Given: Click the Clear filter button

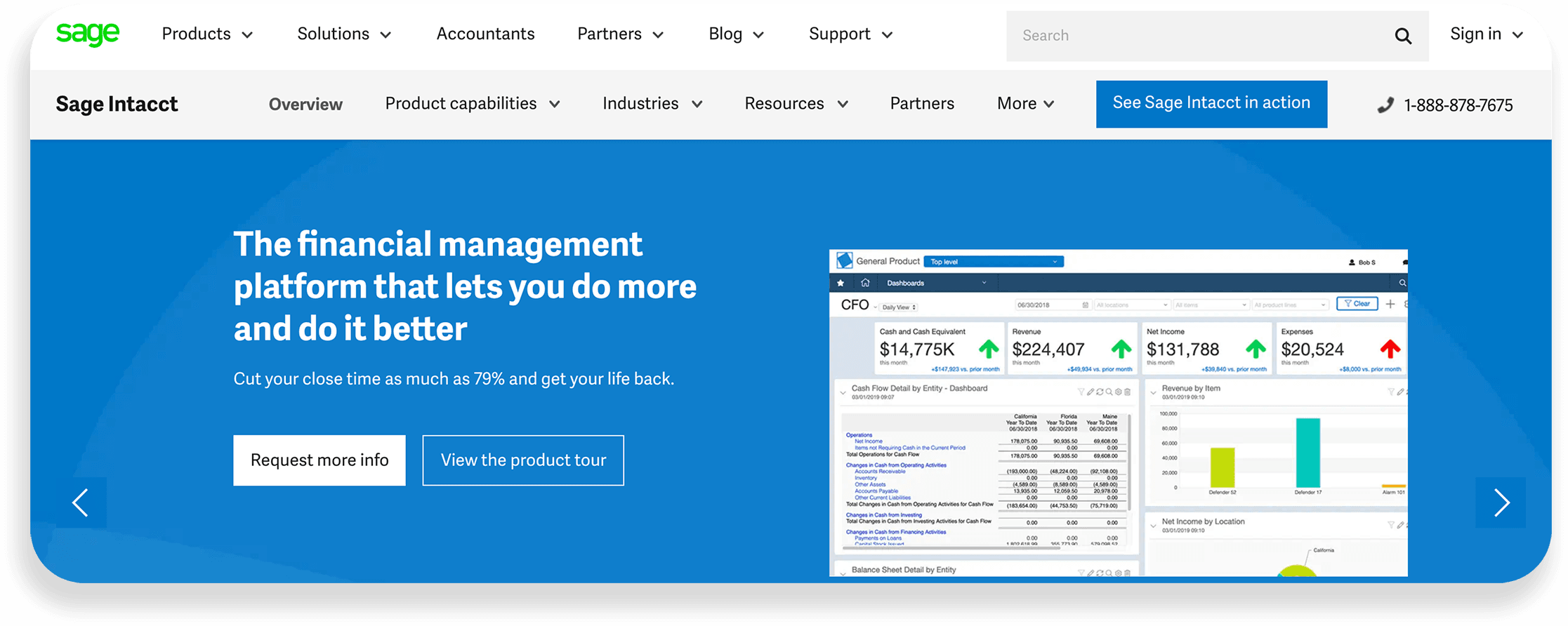Looking at the screenshot, I should tap(1357, 304).
